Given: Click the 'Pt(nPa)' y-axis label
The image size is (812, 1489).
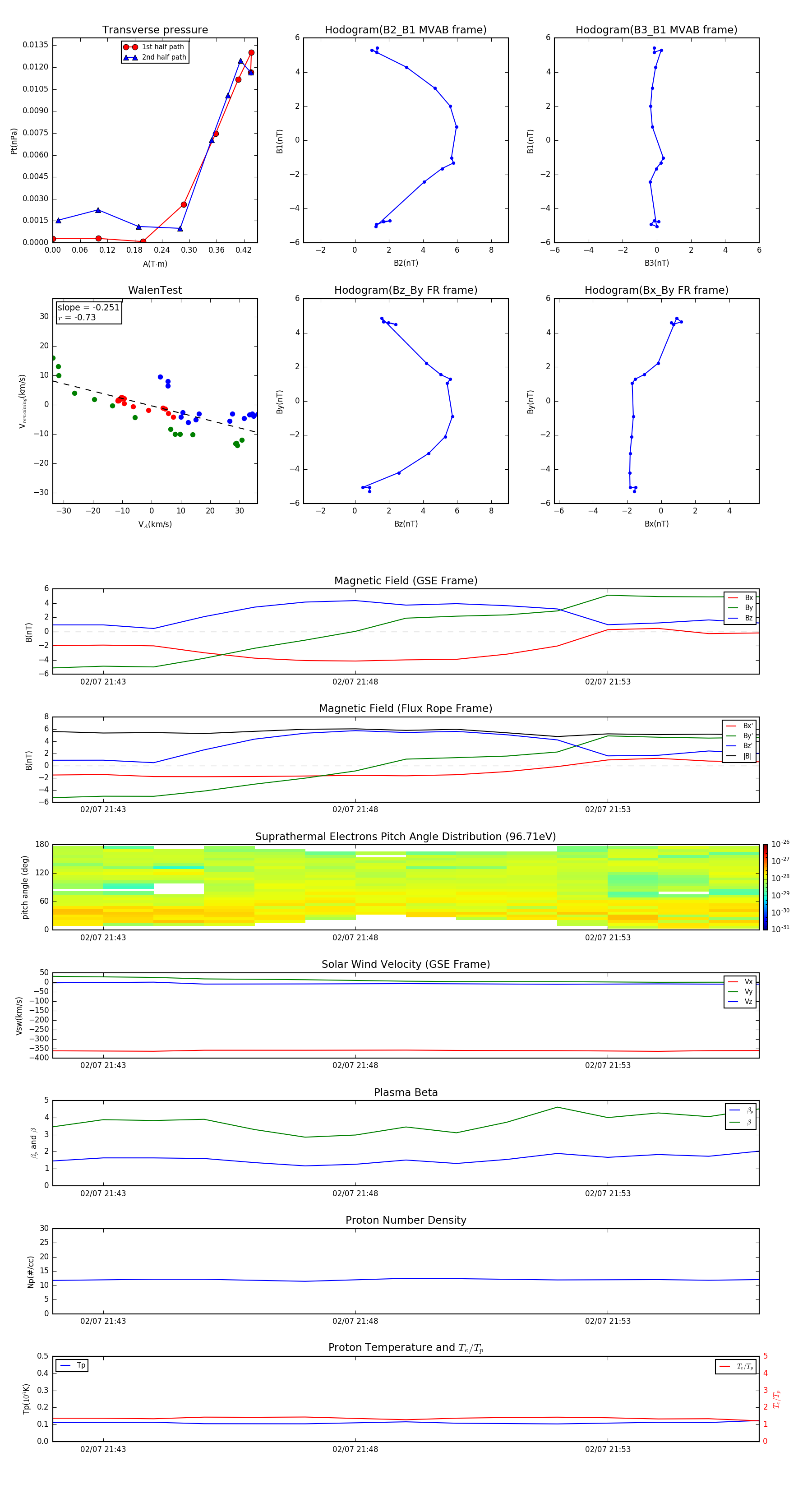Looking at the screenshot, I should (14, 140).
